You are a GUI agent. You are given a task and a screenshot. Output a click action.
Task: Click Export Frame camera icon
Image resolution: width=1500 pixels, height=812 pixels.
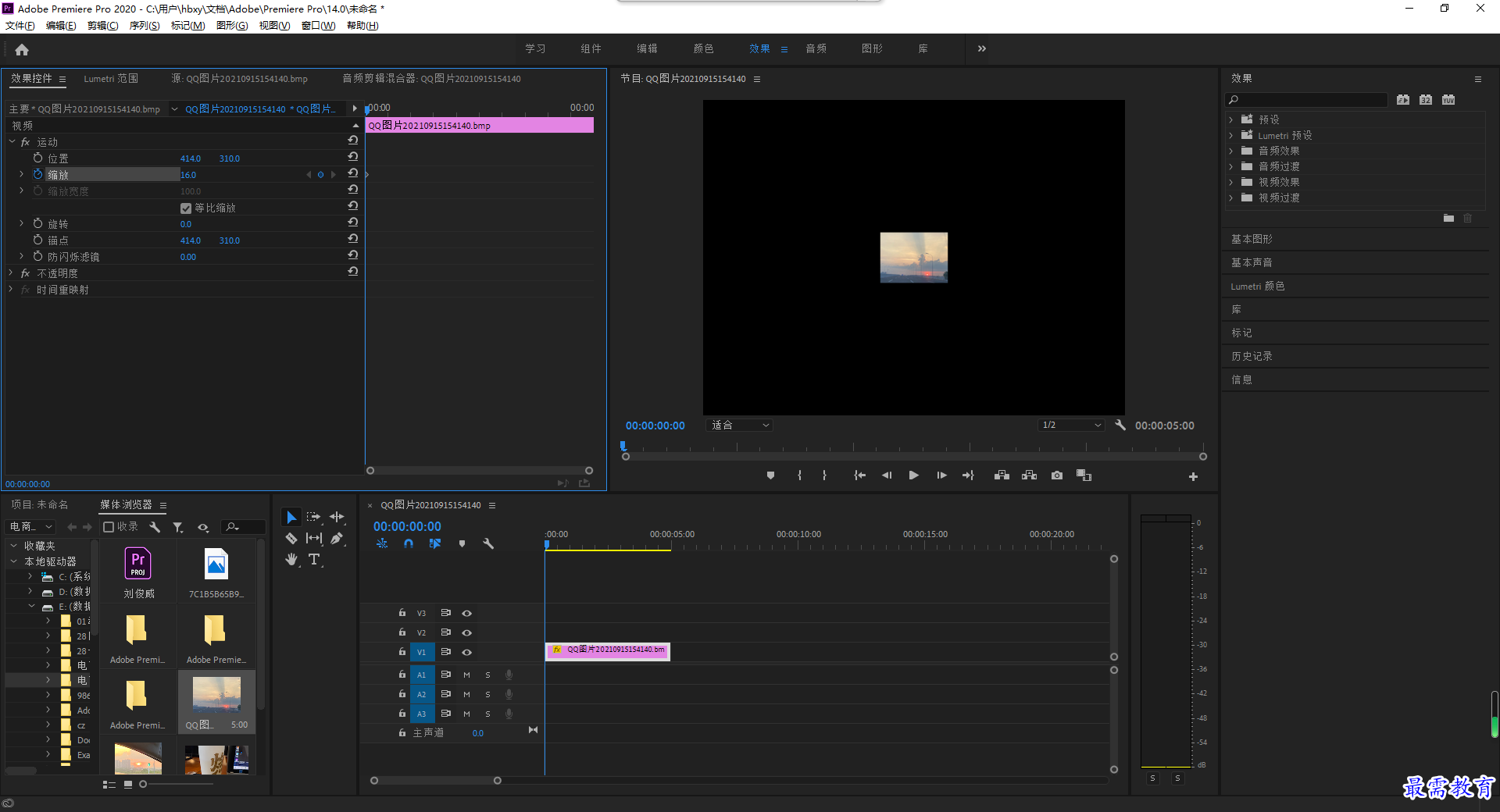coord(1057,475)
